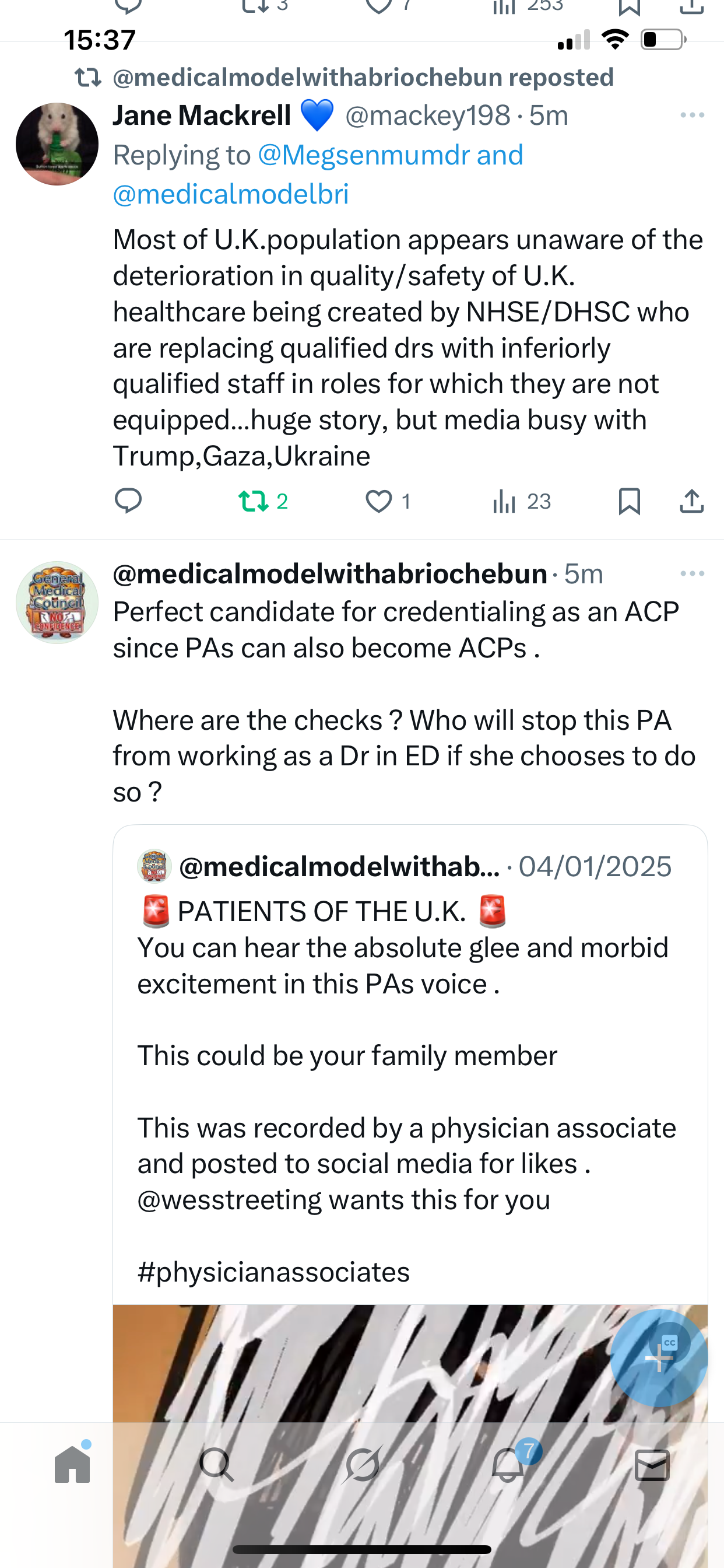Open the Search tab
The height and width of the screenshot is (1568, 724).
(x=217, y=1465)
